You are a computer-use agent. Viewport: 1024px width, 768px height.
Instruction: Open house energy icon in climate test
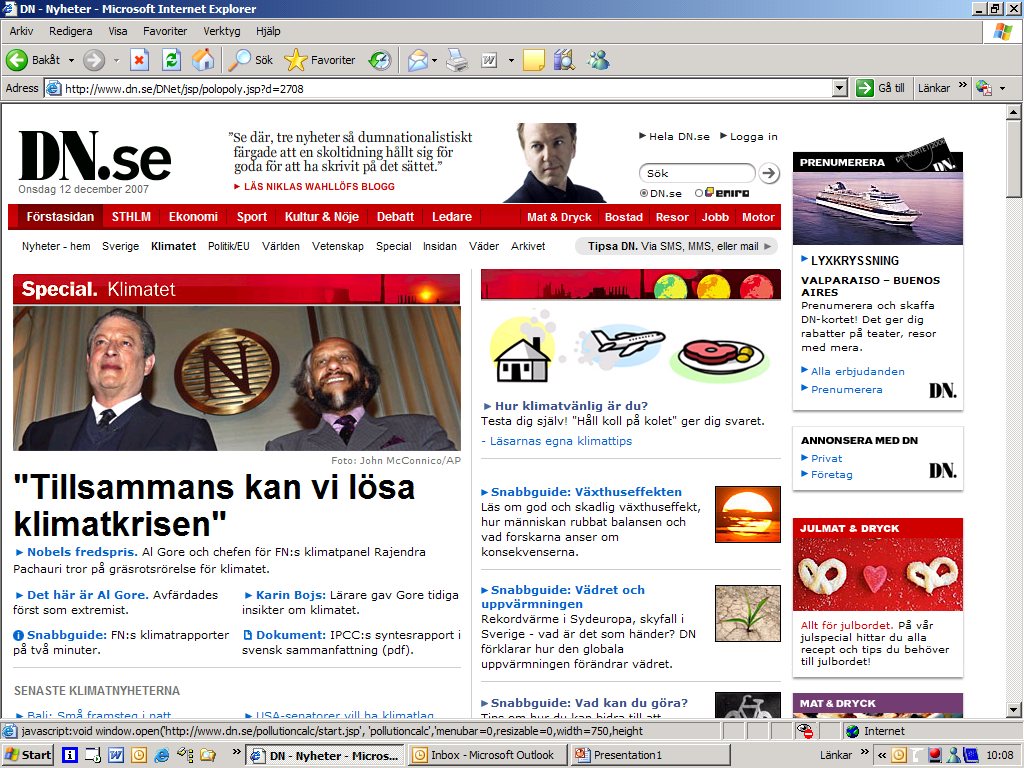coord(522,349)
